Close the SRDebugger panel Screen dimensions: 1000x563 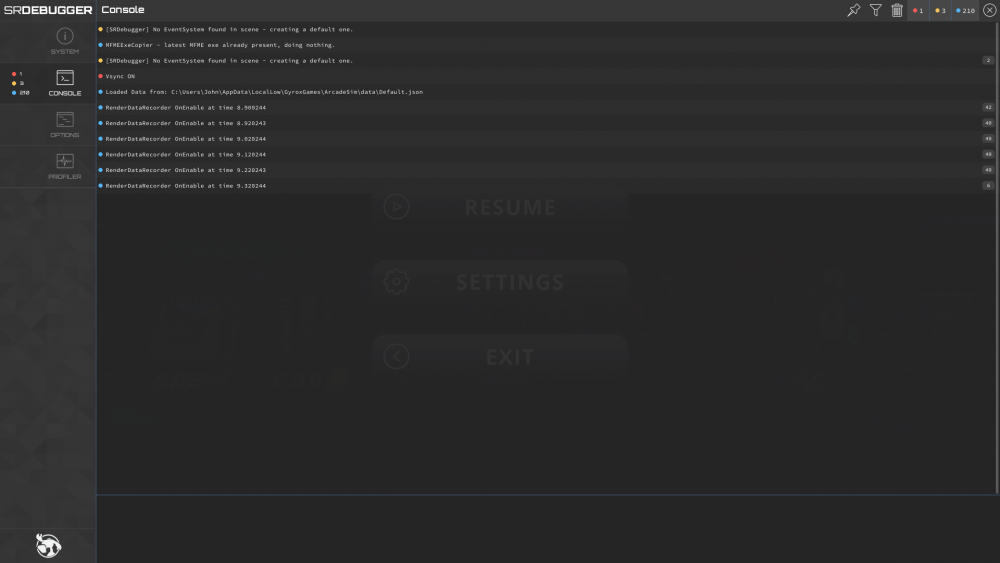(989, 10)
